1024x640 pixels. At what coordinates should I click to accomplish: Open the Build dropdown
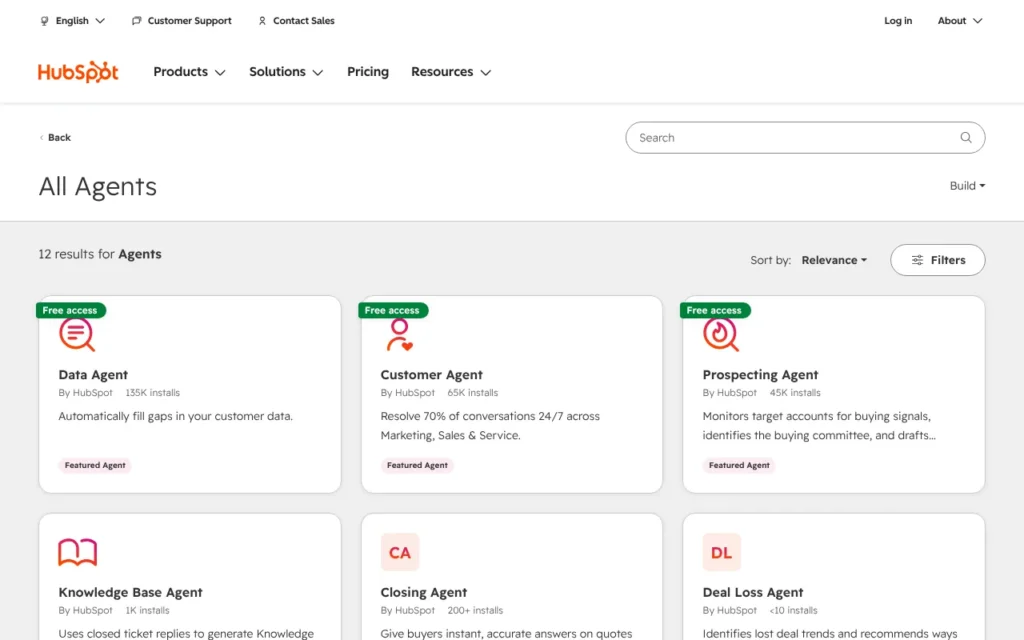click(x=967, y=186)
